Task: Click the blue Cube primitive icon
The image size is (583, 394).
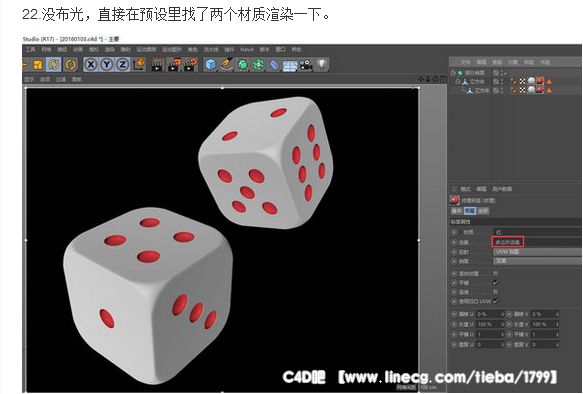Action: (x=211, y=65)
